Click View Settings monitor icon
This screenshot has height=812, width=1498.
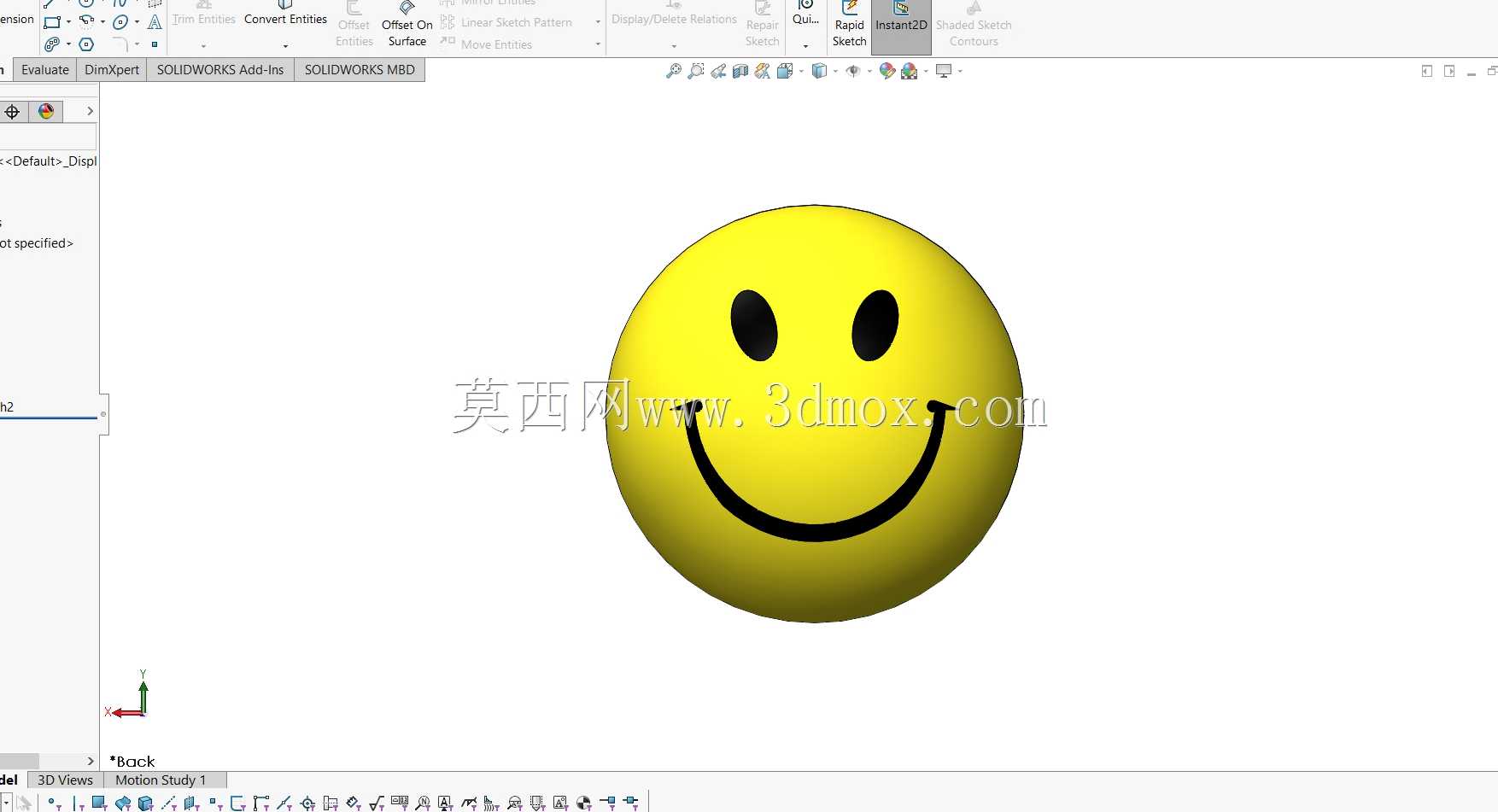point(944,71)
